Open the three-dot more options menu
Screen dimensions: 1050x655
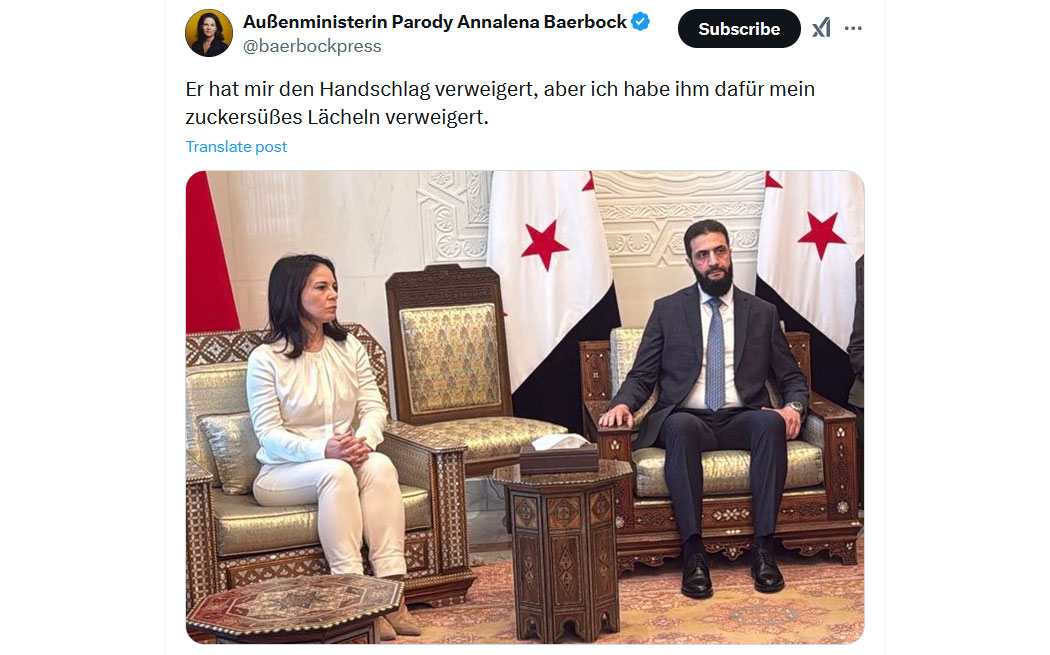tap(853, 28)
